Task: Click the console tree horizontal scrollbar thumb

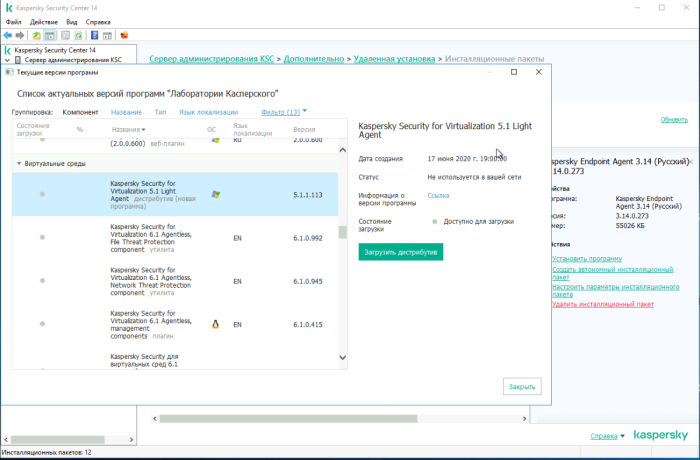Action: point(58,440)
